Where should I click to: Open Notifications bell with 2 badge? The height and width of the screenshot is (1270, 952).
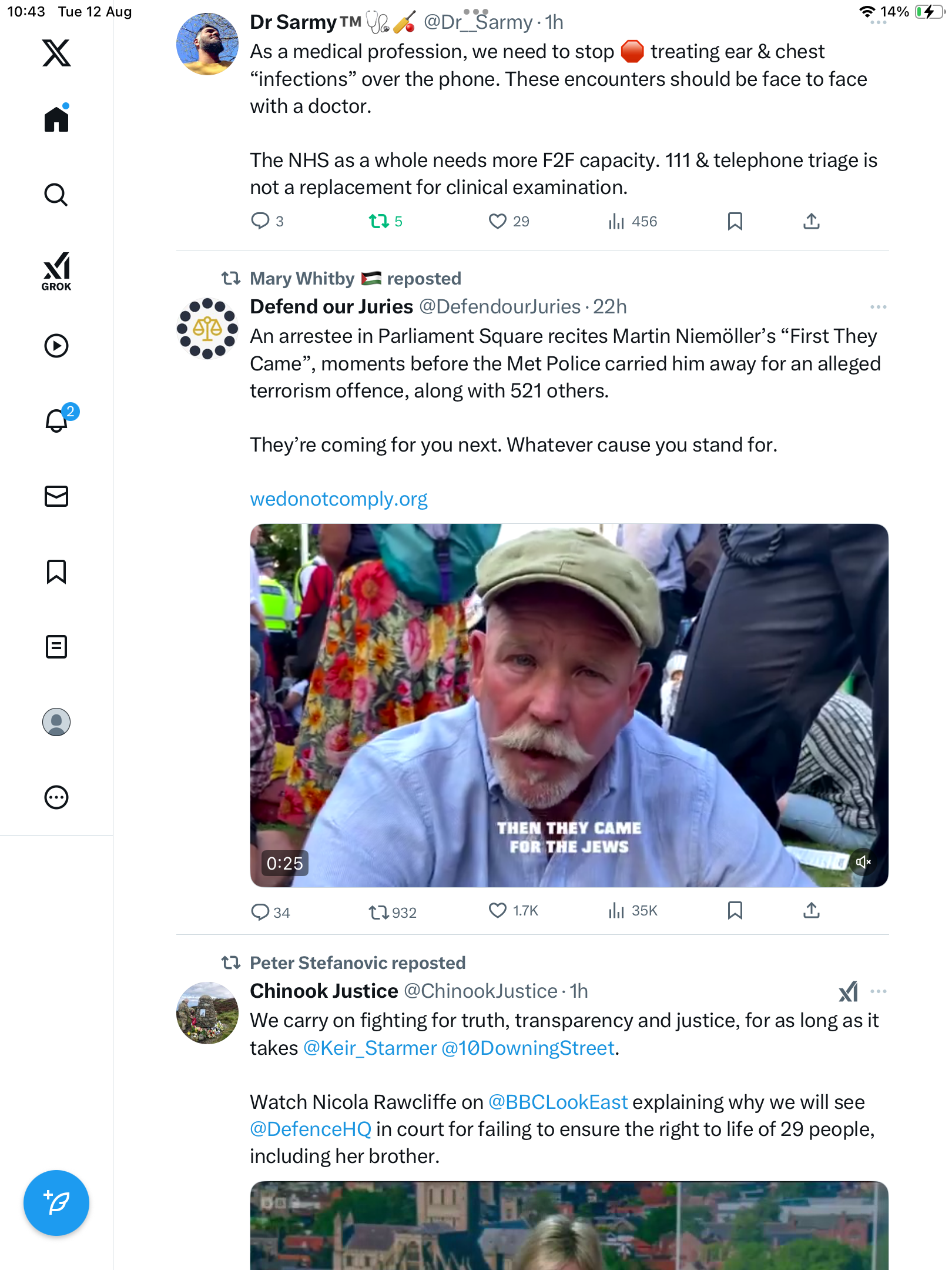point(58,421)
